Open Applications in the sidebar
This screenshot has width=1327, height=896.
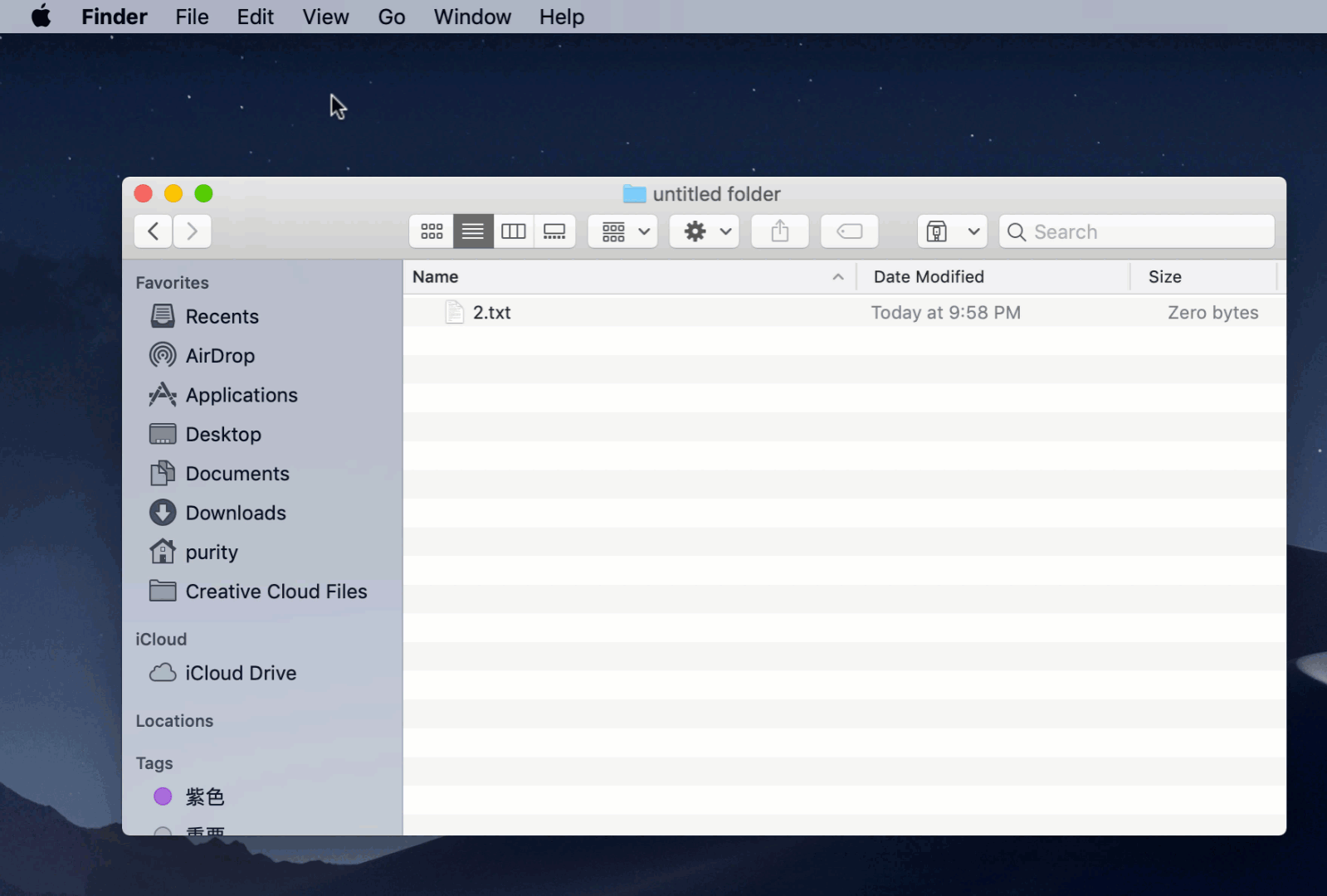point(223,395)
